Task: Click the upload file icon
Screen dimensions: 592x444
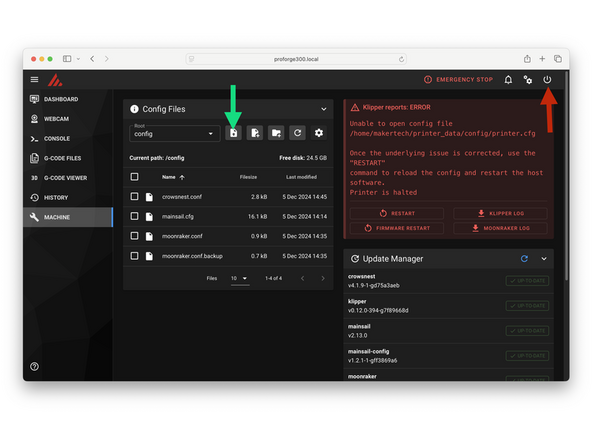Action: tap(234, 133)
